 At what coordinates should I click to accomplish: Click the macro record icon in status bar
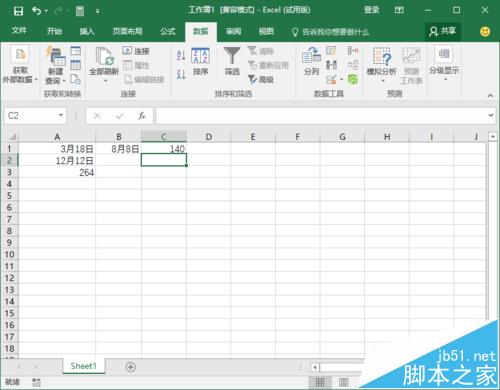(x=36, y=382)
